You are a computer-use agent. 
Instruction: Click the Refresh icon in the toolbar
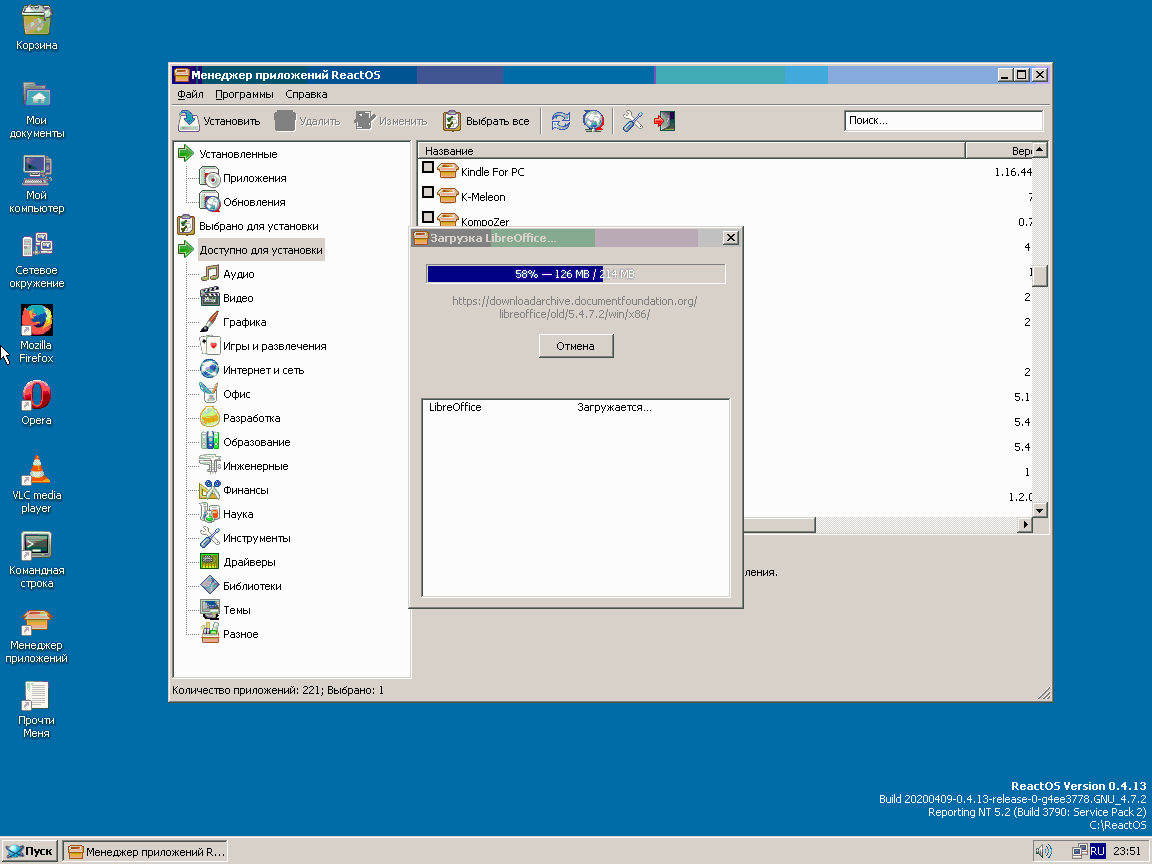[x=561, y=121]
